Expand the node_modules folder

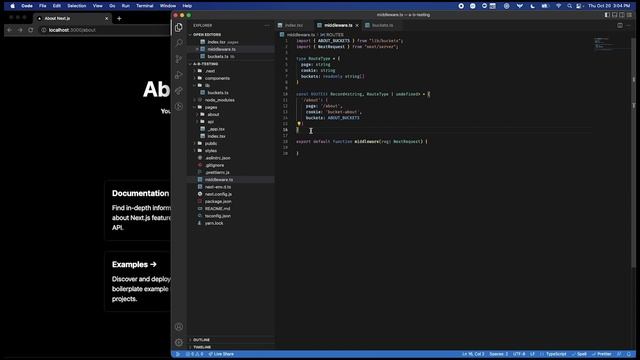pos(231,100)
